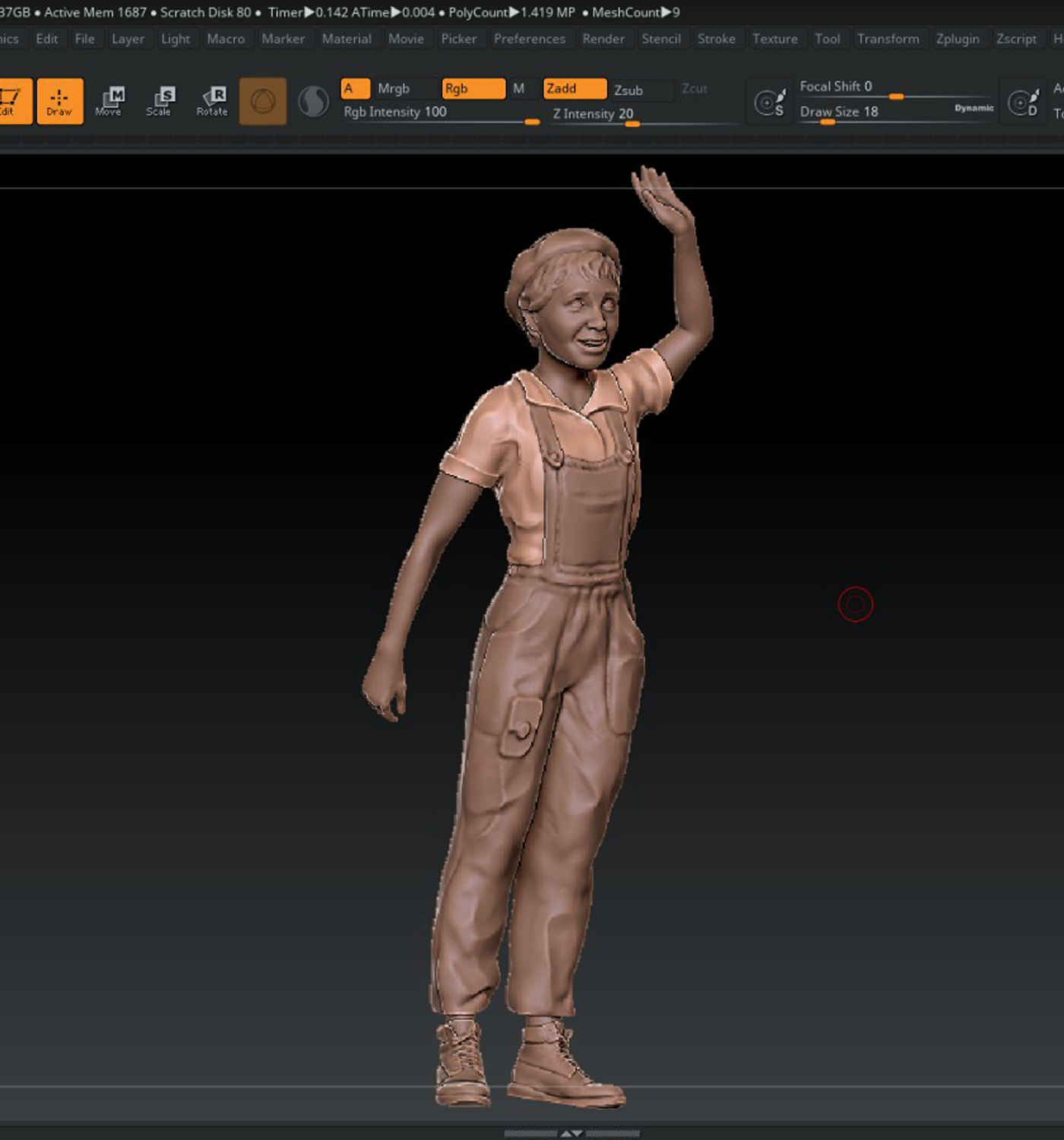Viewport: 1064px width, 1140px height.
Task: Select the Draw mode icon
Action: click(x=60, y=101)
